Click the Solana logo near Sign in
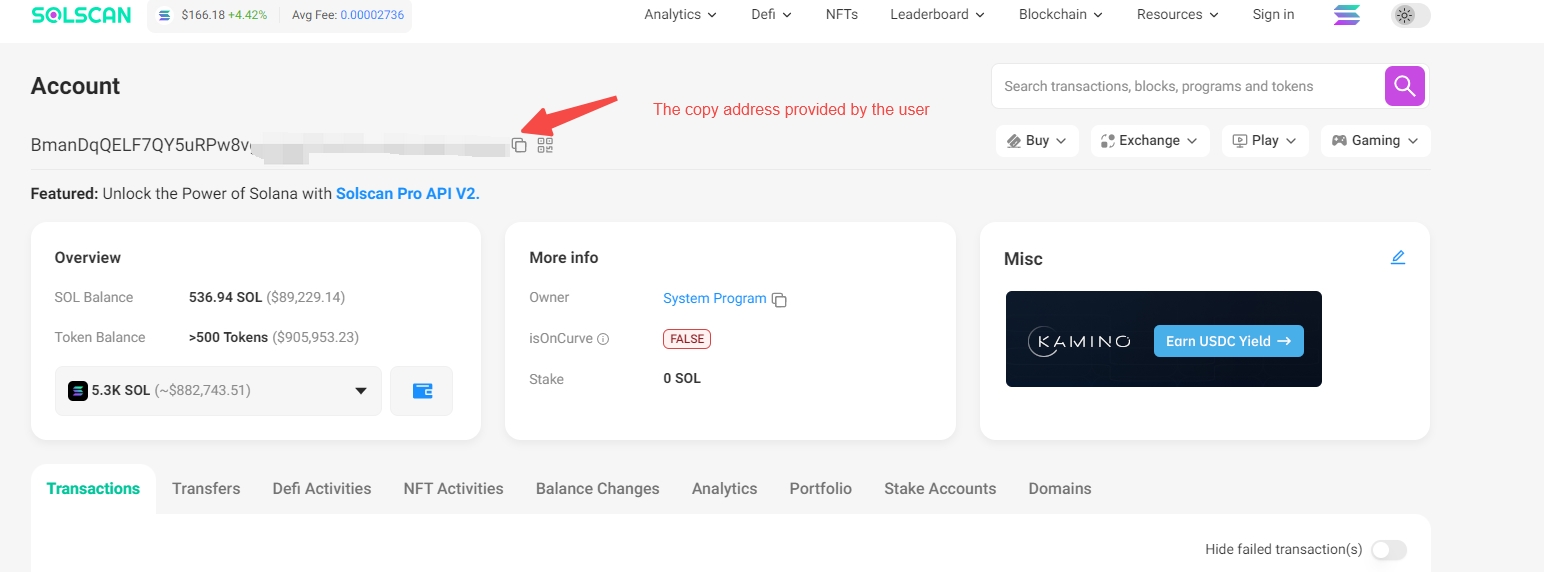This screenshot has height=572, width=1544. coord(1347,15)
